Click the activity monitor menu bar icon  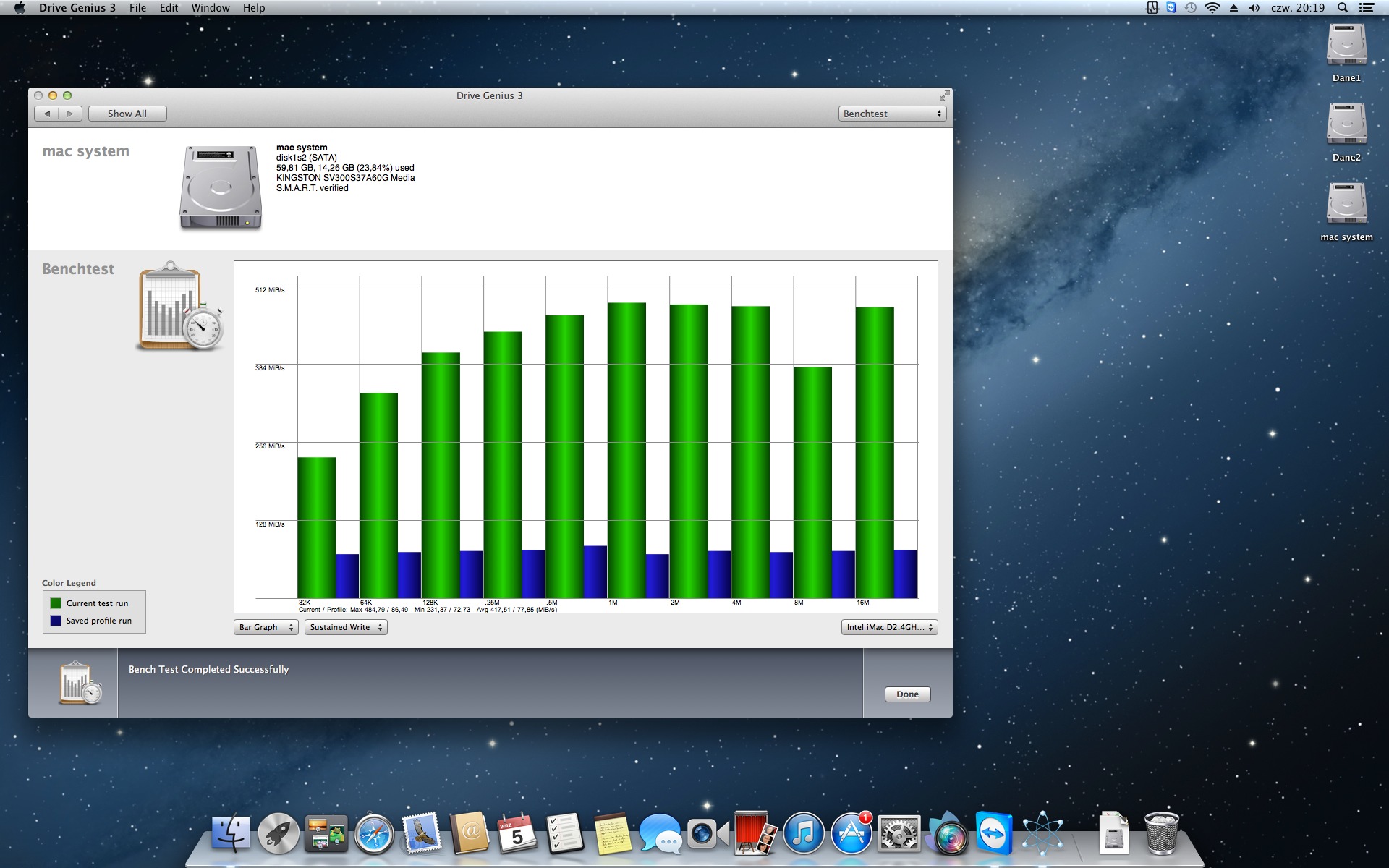[1152, 8]
